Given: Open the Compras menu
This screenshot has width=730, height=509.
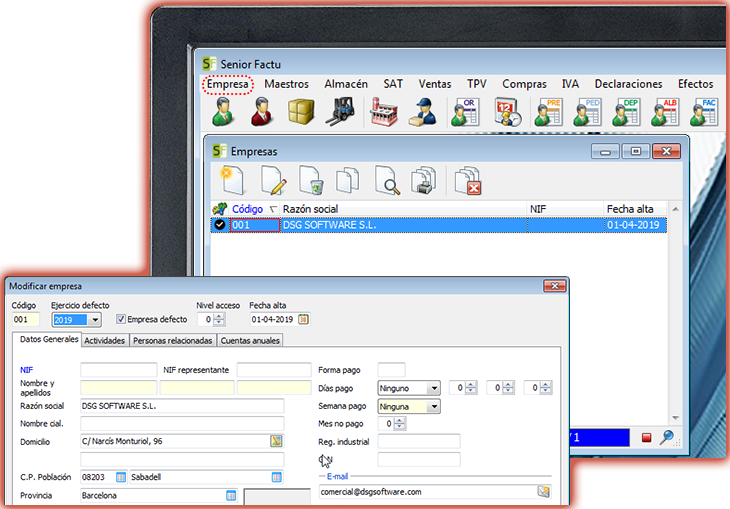Looking at the screenshot, I should tap(524, 84).
